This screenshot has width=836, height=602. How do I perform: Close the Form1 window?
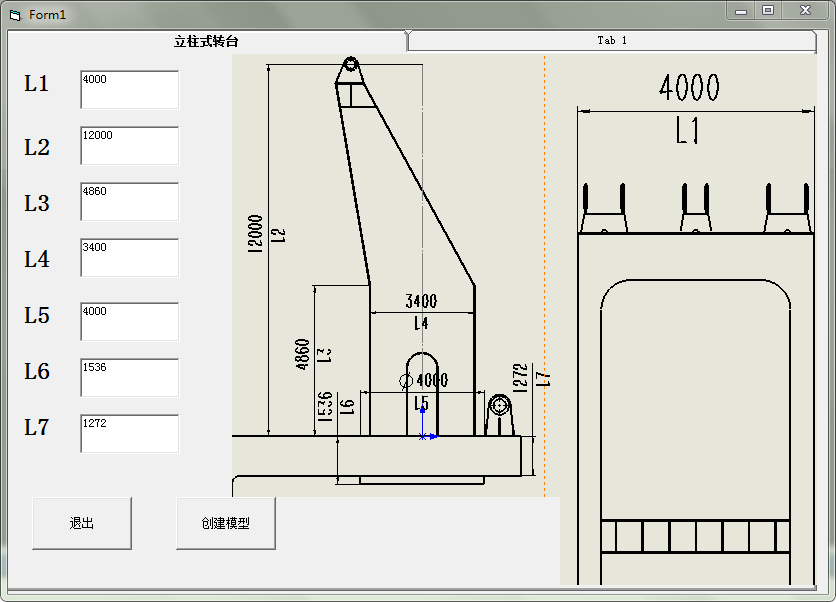click(804, 11)
